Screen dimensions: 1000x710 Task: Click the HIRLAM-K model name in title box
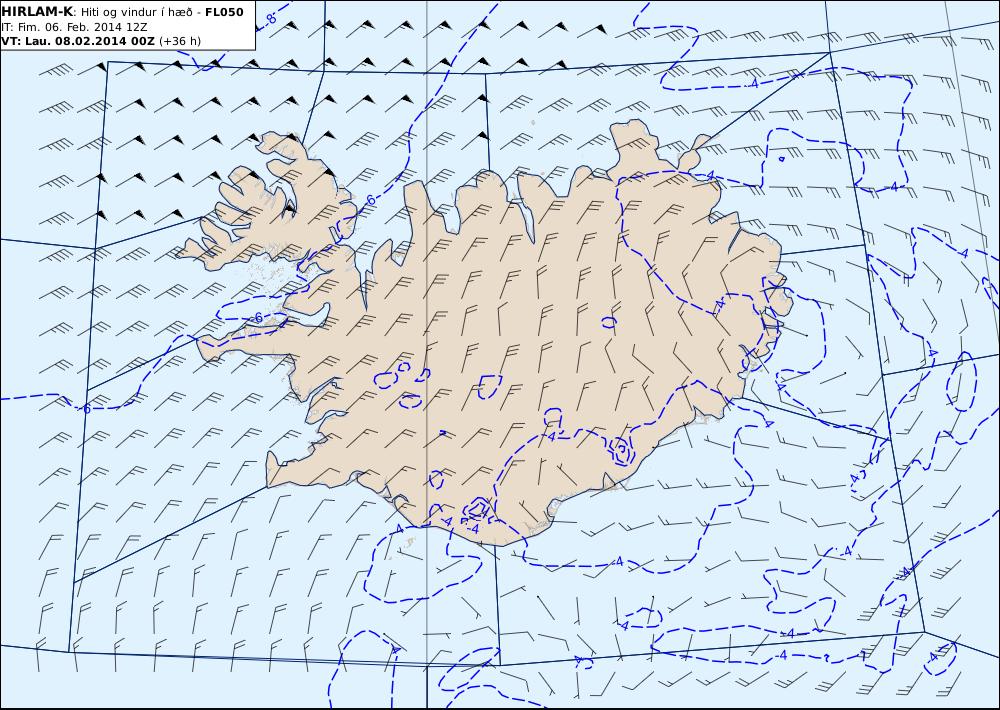pyautogui.click(x=37, y=12)
